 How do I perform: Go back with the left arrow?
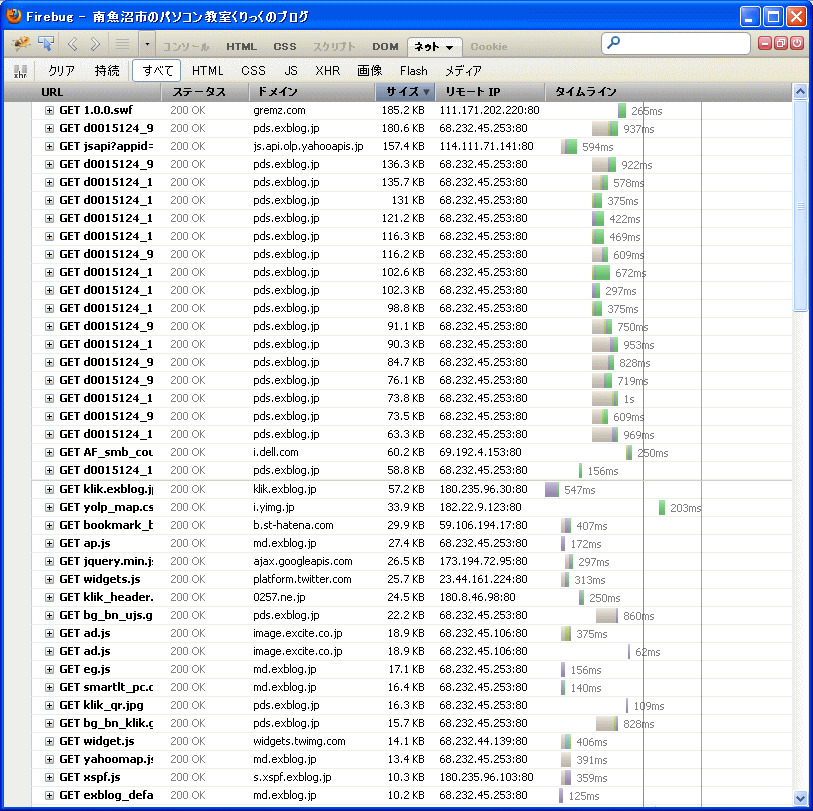[x=73, y=45]
